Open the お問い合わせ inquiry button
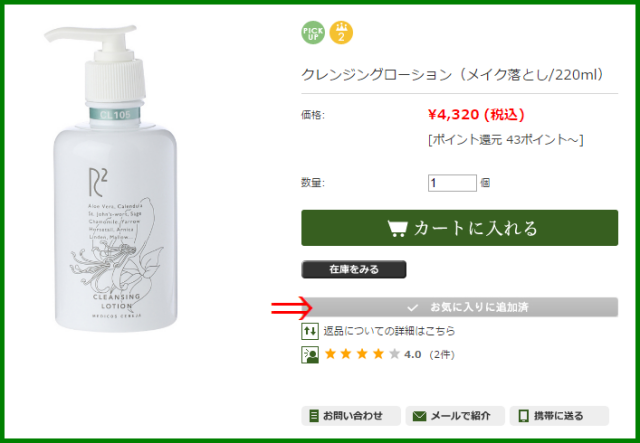The width and height of the screenshot is (640, 443). (x=351, y=416)
